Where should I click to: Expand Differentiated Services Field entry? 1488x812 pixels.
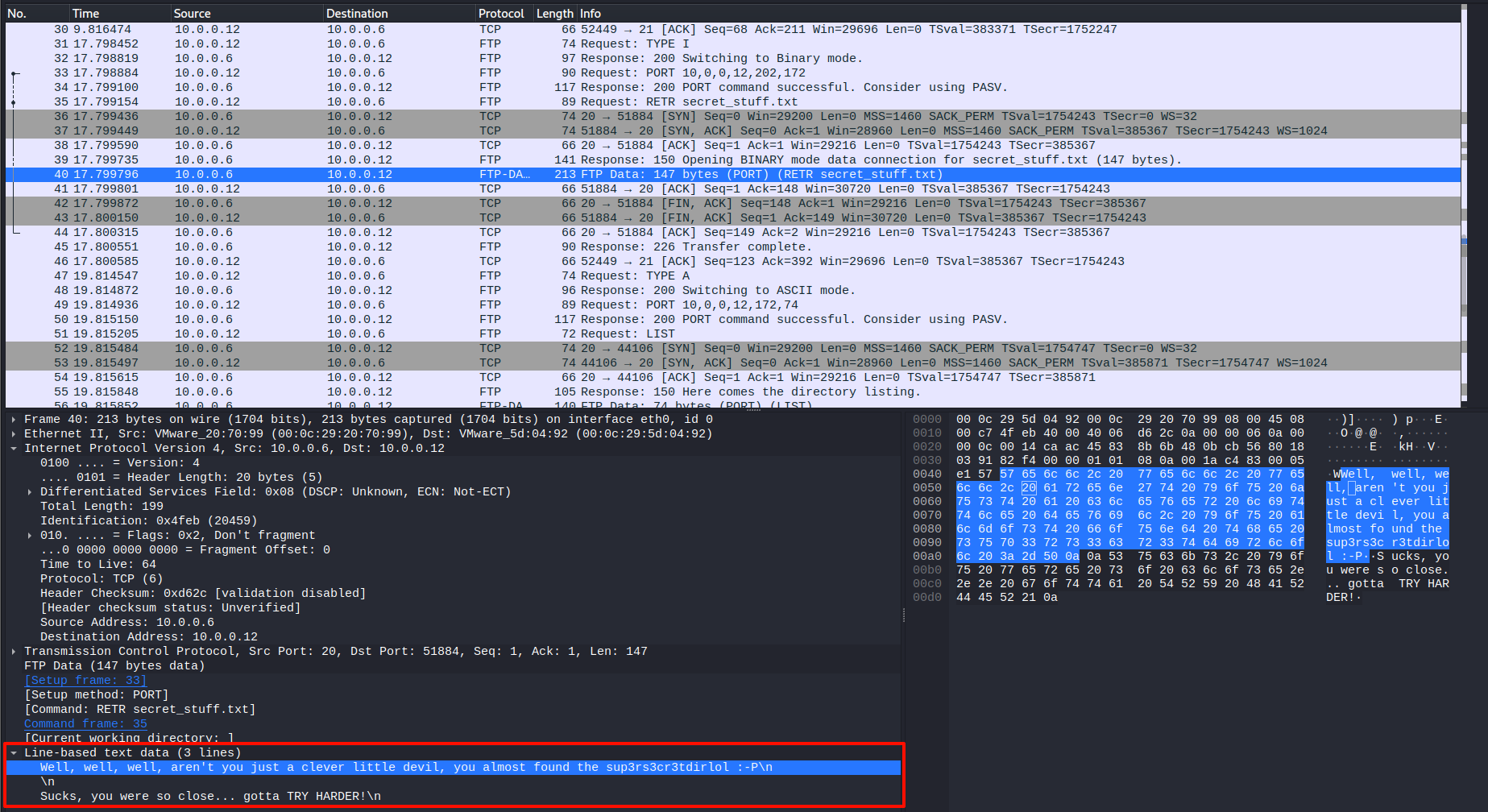click(x=30, y=492)
